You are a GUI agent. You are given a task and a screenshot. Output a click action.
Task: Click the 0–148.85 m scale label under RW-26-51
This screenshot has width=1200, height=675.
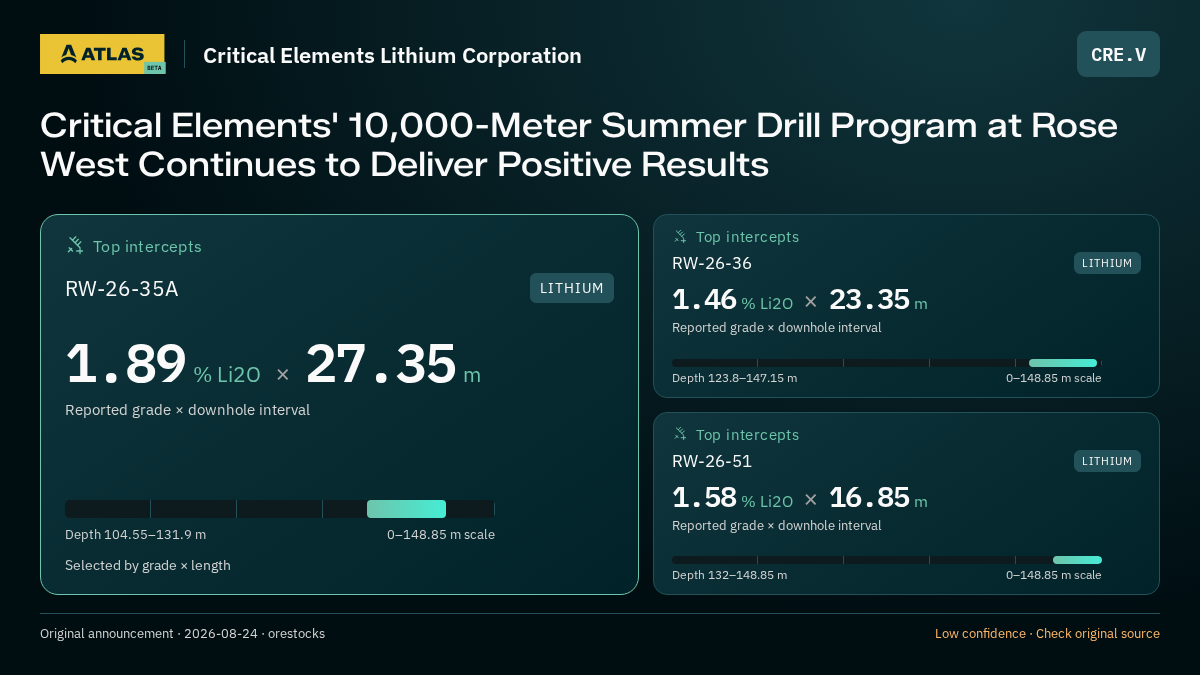pos(1053,575)
